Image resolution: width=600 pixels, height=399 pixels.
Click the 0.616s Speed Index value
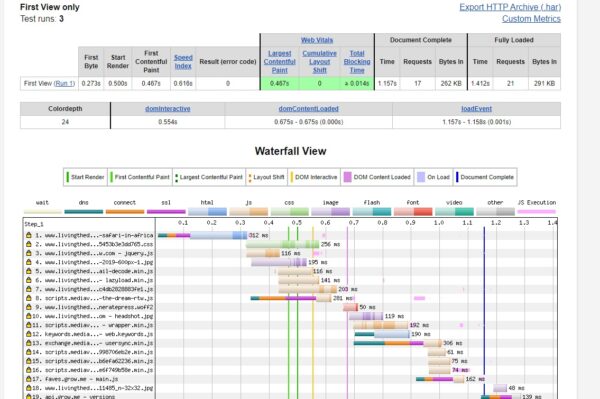(183, 83)
